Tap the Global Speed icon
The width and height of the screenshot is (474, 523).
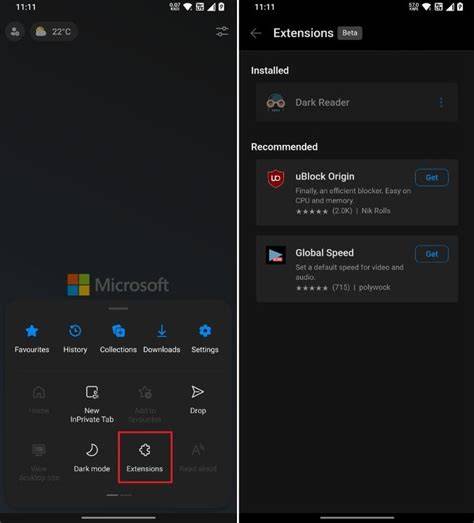coord(276,255)
